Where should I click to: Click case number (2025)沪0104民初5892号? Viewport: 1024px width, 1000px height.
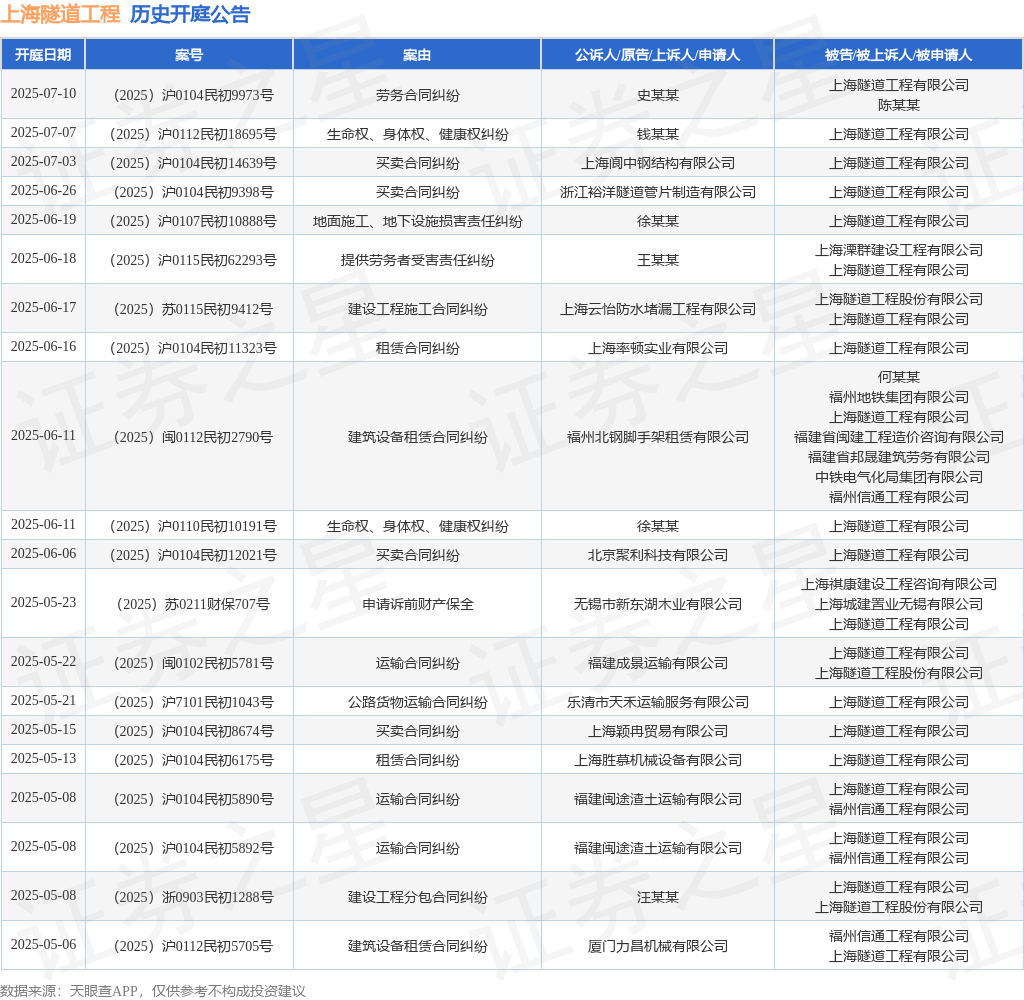click(193, 848)
